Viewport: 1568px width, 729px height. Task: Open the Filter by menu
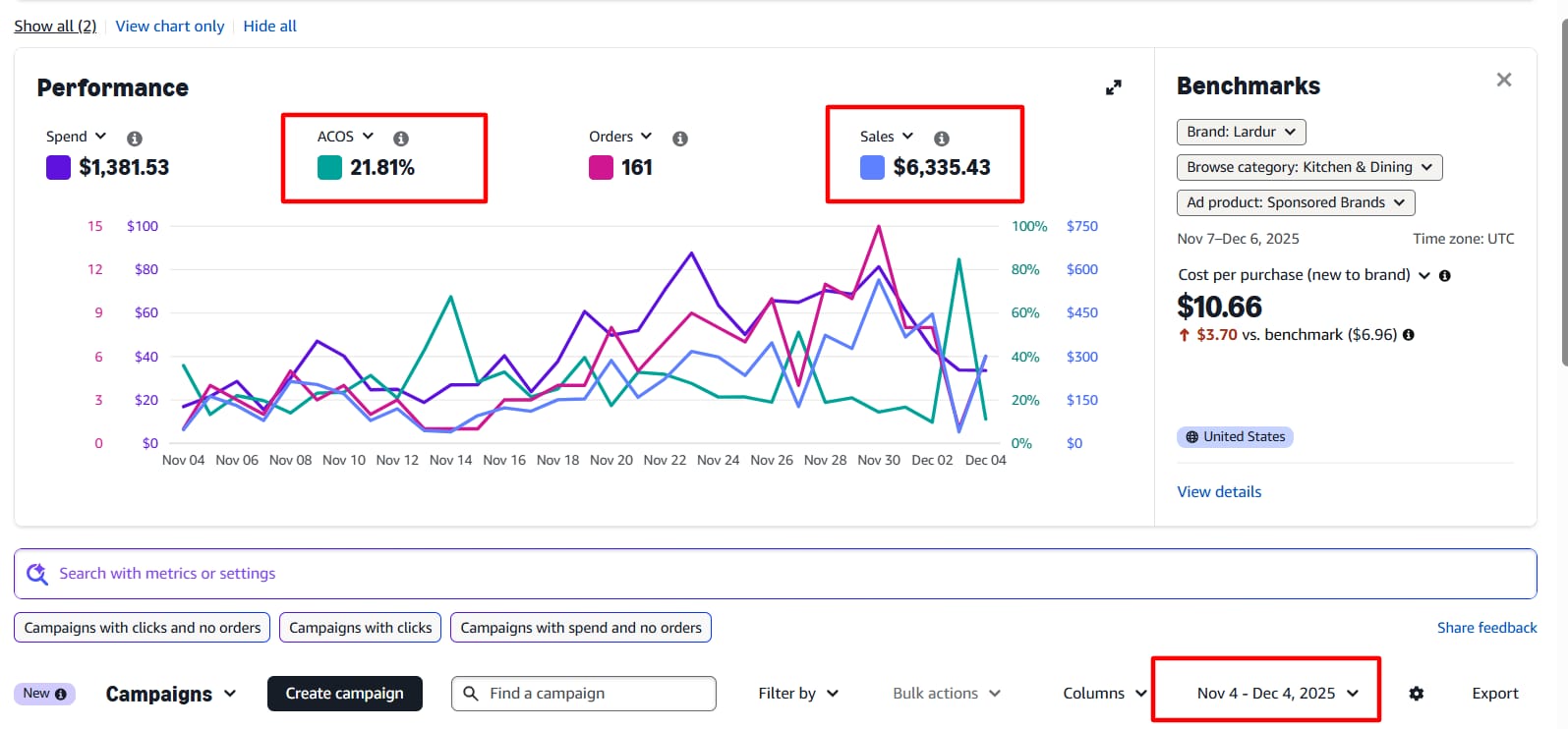pos(798,694)
